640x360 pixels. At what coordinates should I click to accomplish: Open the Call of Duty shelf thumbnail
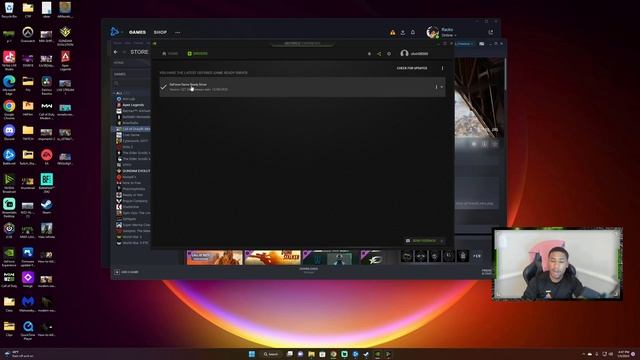tap(215, 258)
